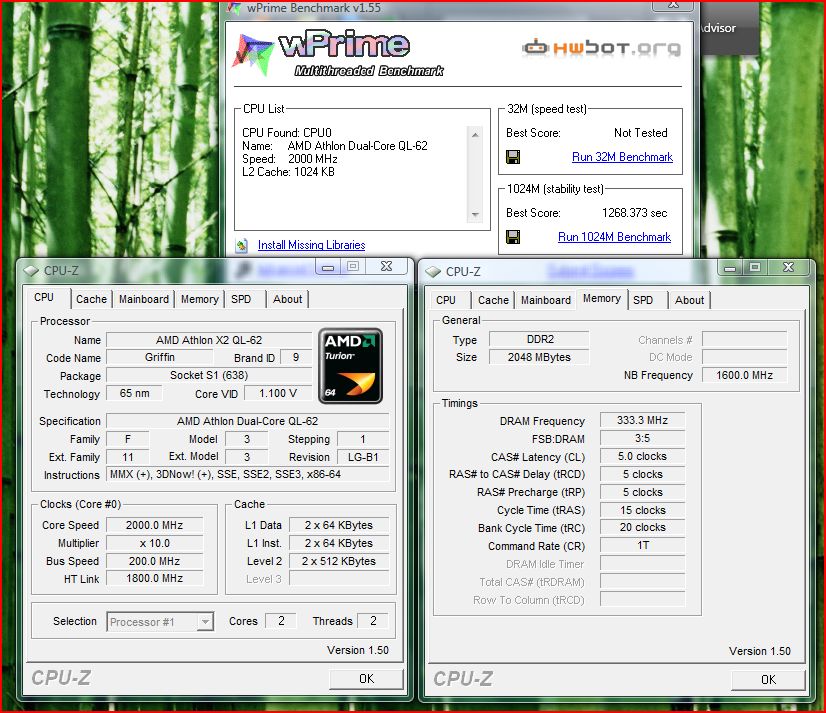
Task: Click the left CPU-Z window title icon
Action: [31, 271]
